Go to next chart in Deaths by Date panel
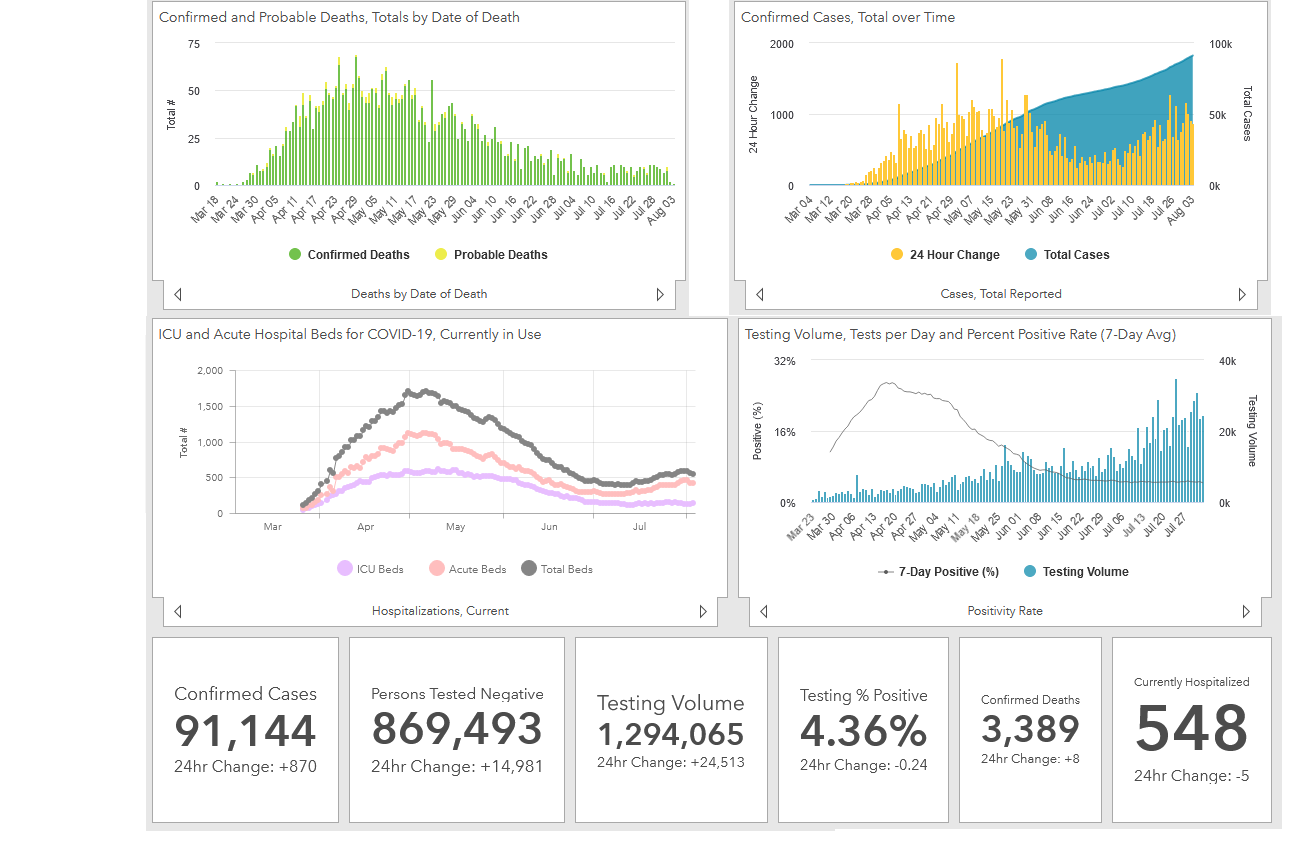Image resolution: width=1292 pixels, height=844 pixels. click(x=660, y=294)
